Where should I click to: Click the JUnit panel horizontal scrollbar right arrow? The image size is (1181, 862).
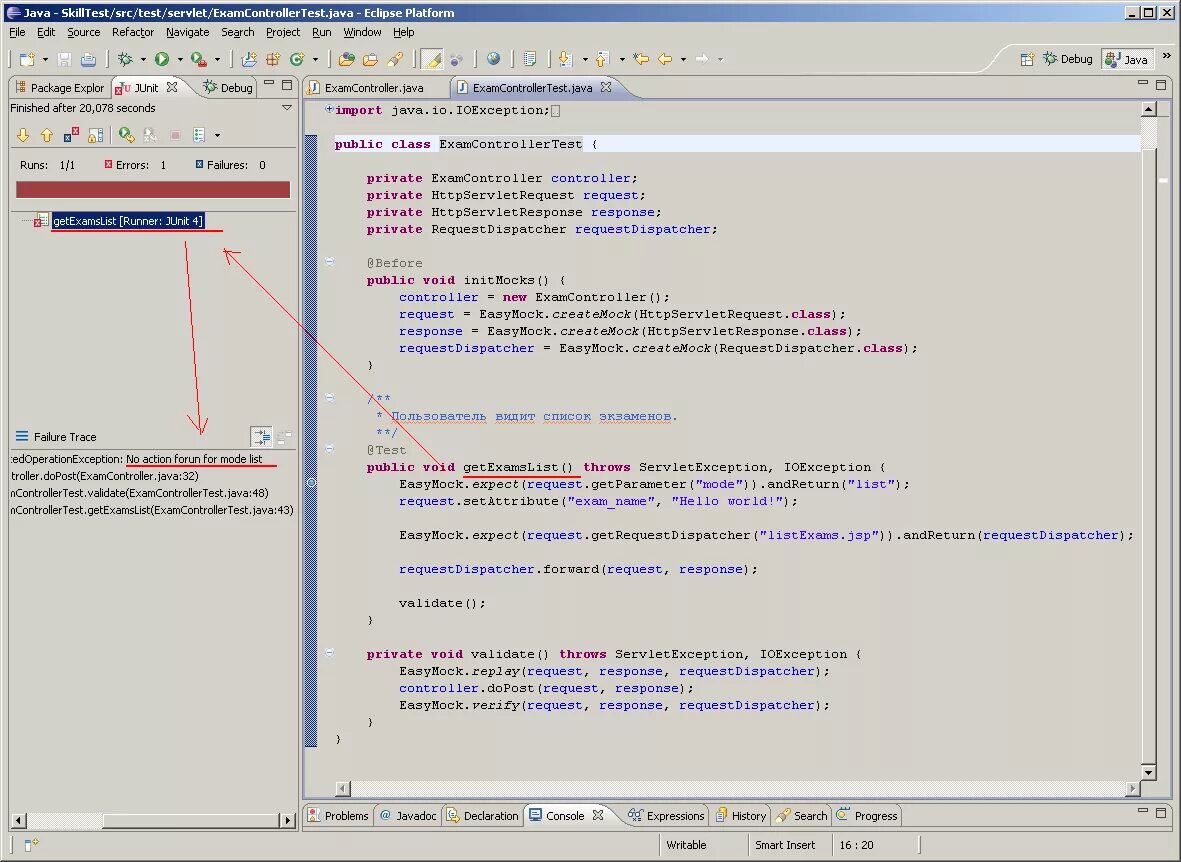pos(287,821)
